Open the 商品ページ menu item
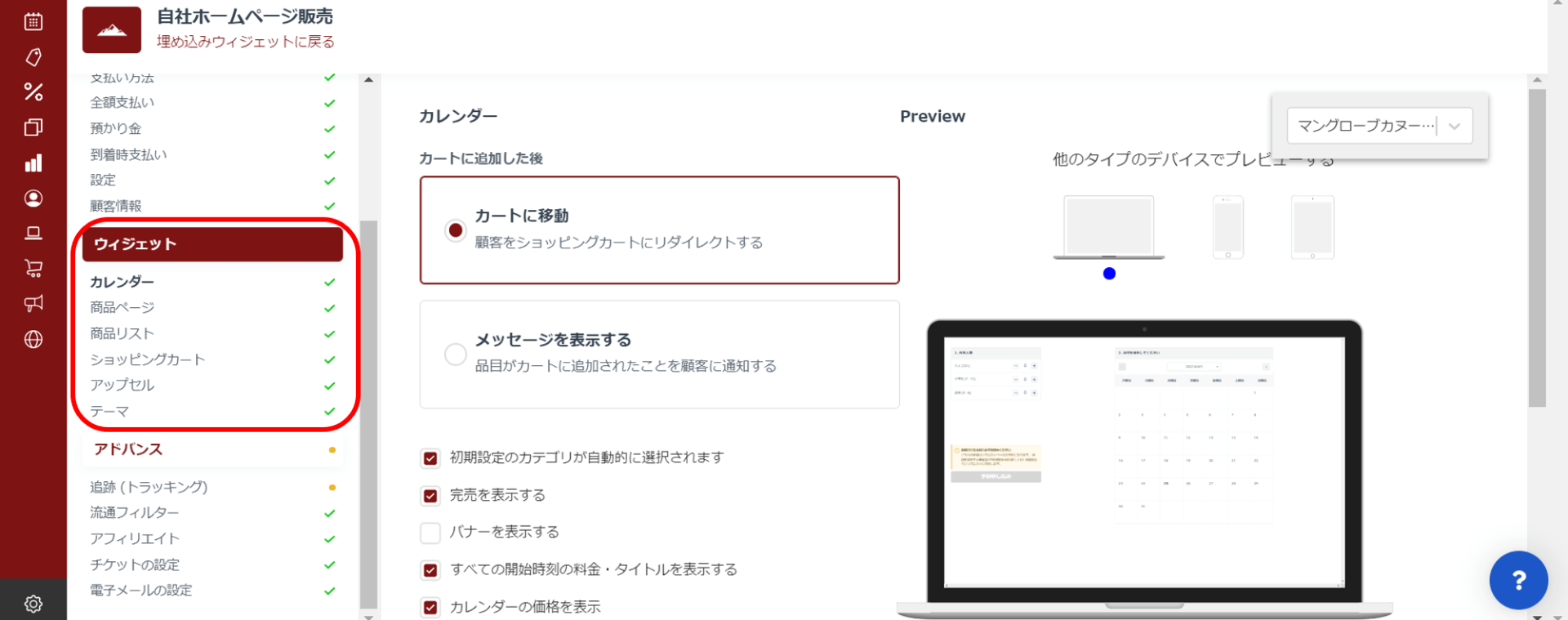 122,308
